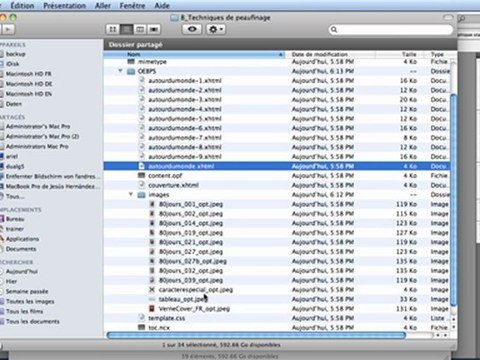Select the autourdumonde-8.xhtml file

click(185, 147)
